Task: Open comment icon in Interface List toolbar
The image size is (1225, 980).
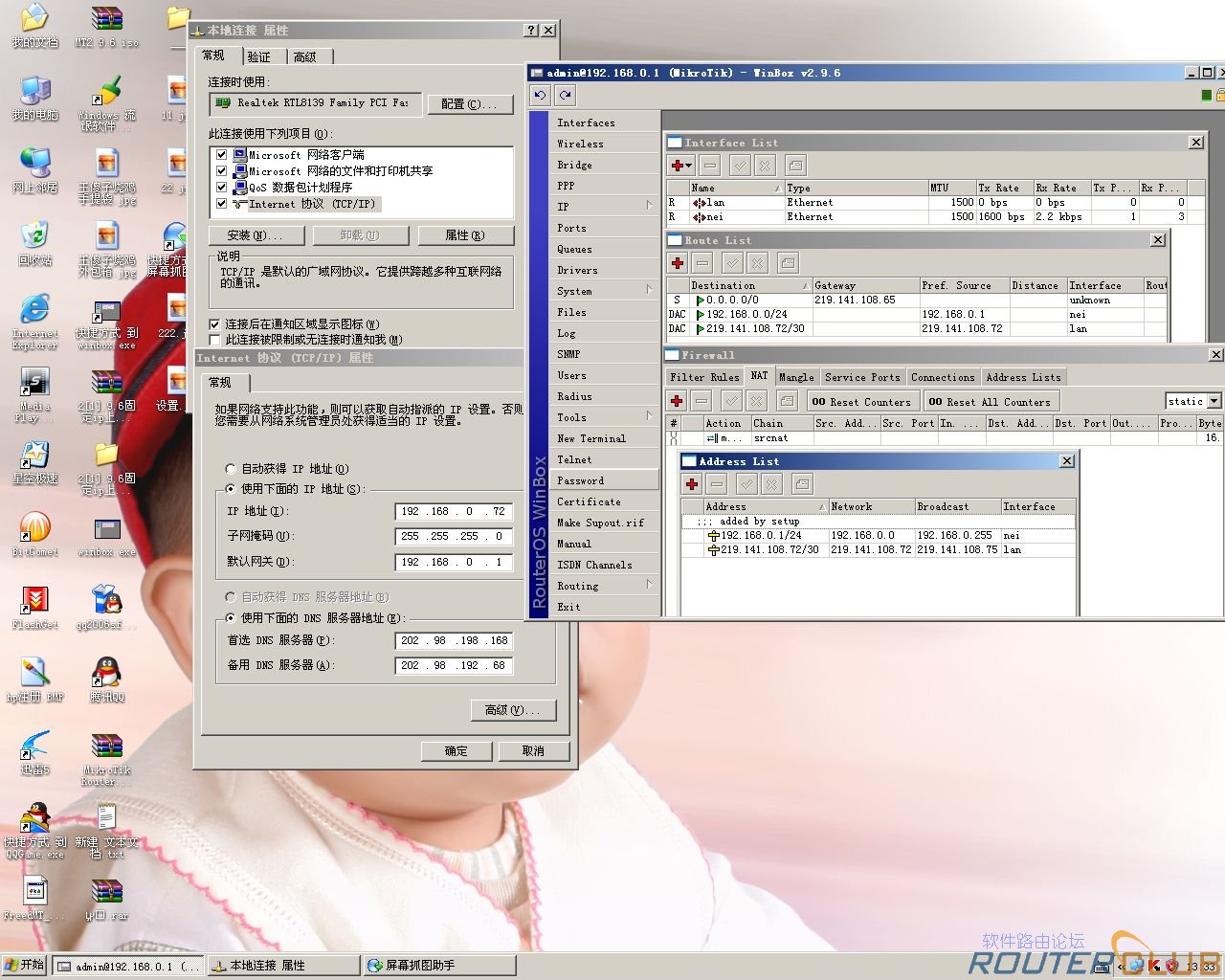Action: click(x=795, y=166)
